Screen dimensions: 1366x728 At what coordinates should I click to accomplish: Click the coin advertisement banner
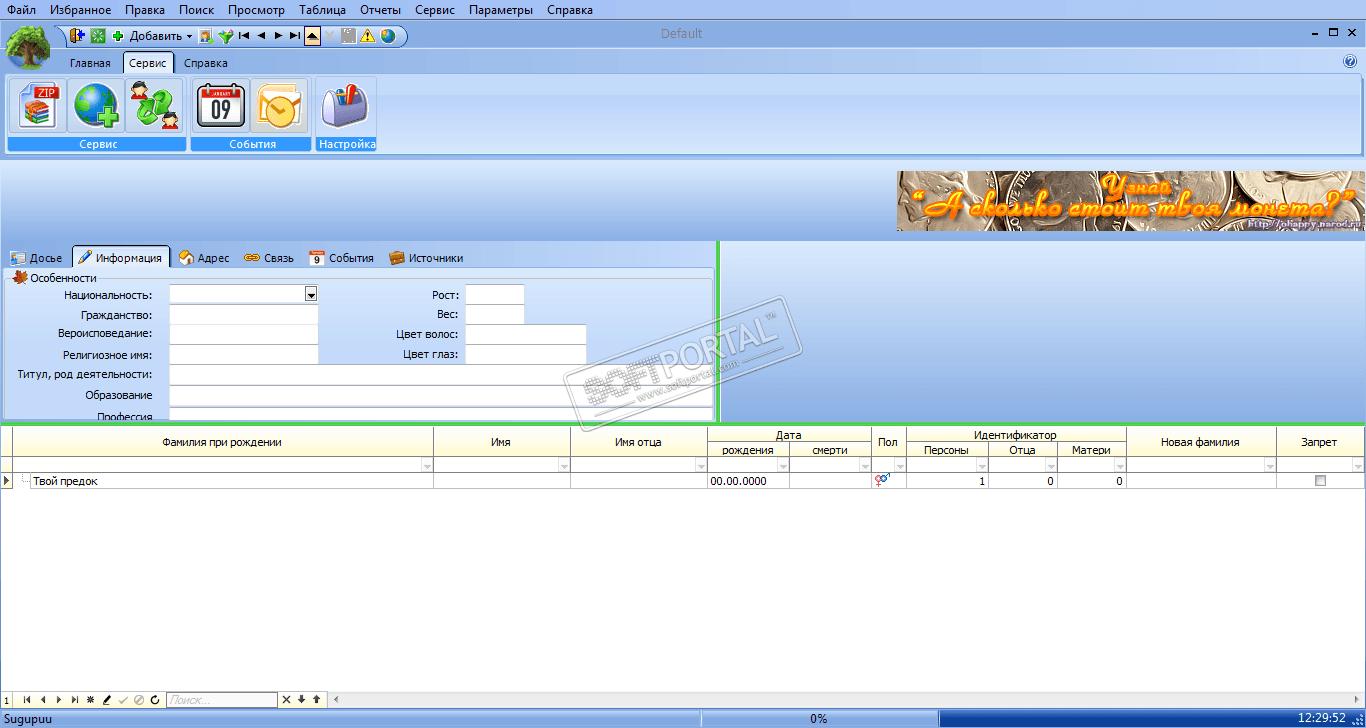point(1131,201)
